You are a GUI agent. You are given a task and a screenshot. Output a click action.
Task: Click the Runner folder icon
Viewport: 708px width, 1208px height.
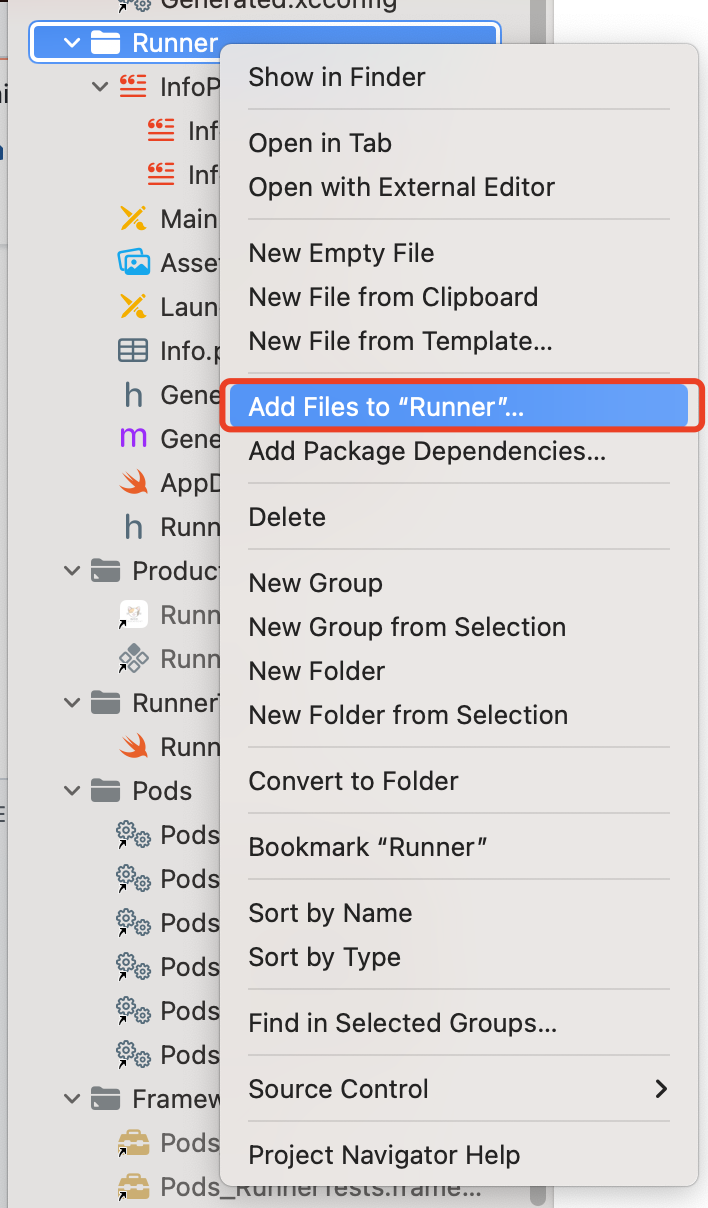(104, 43)
